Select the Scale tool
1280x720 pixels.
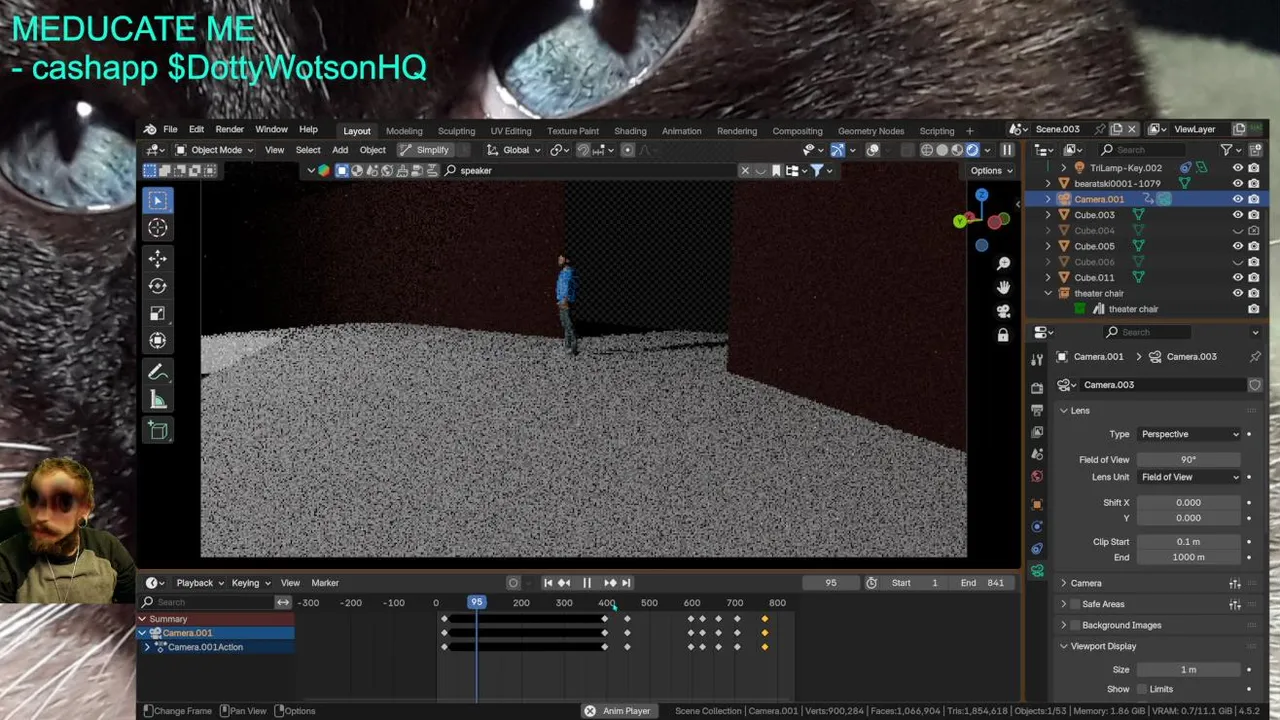(x=158, y=314)
